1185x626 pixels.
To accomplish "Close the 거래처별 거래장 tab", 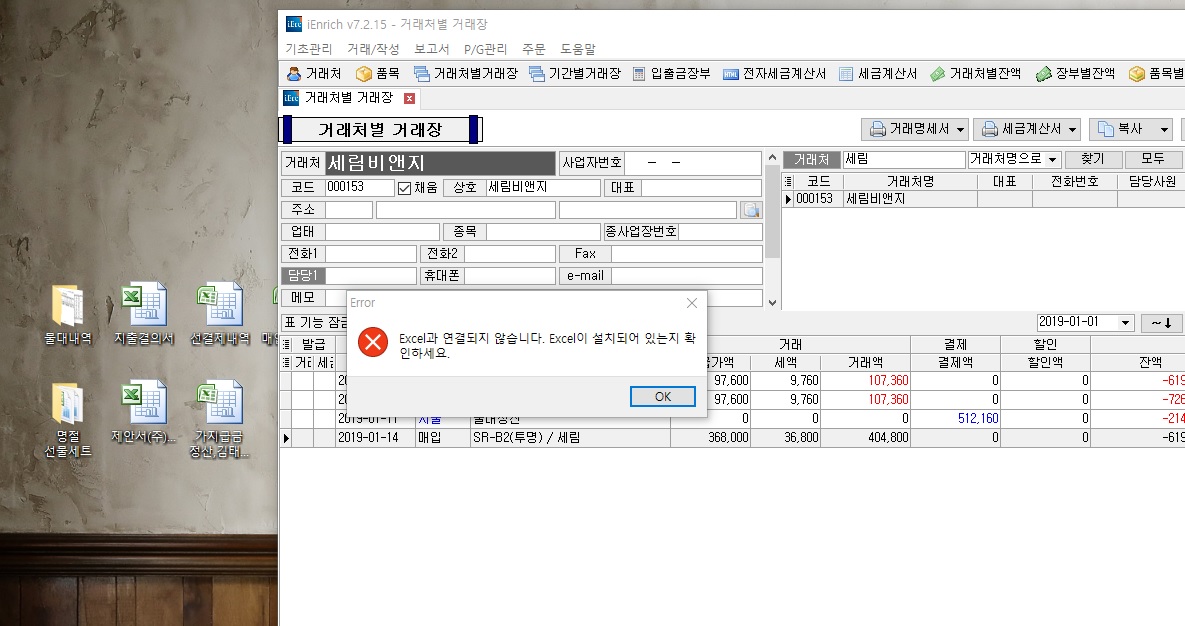I will tap(409, 98).
